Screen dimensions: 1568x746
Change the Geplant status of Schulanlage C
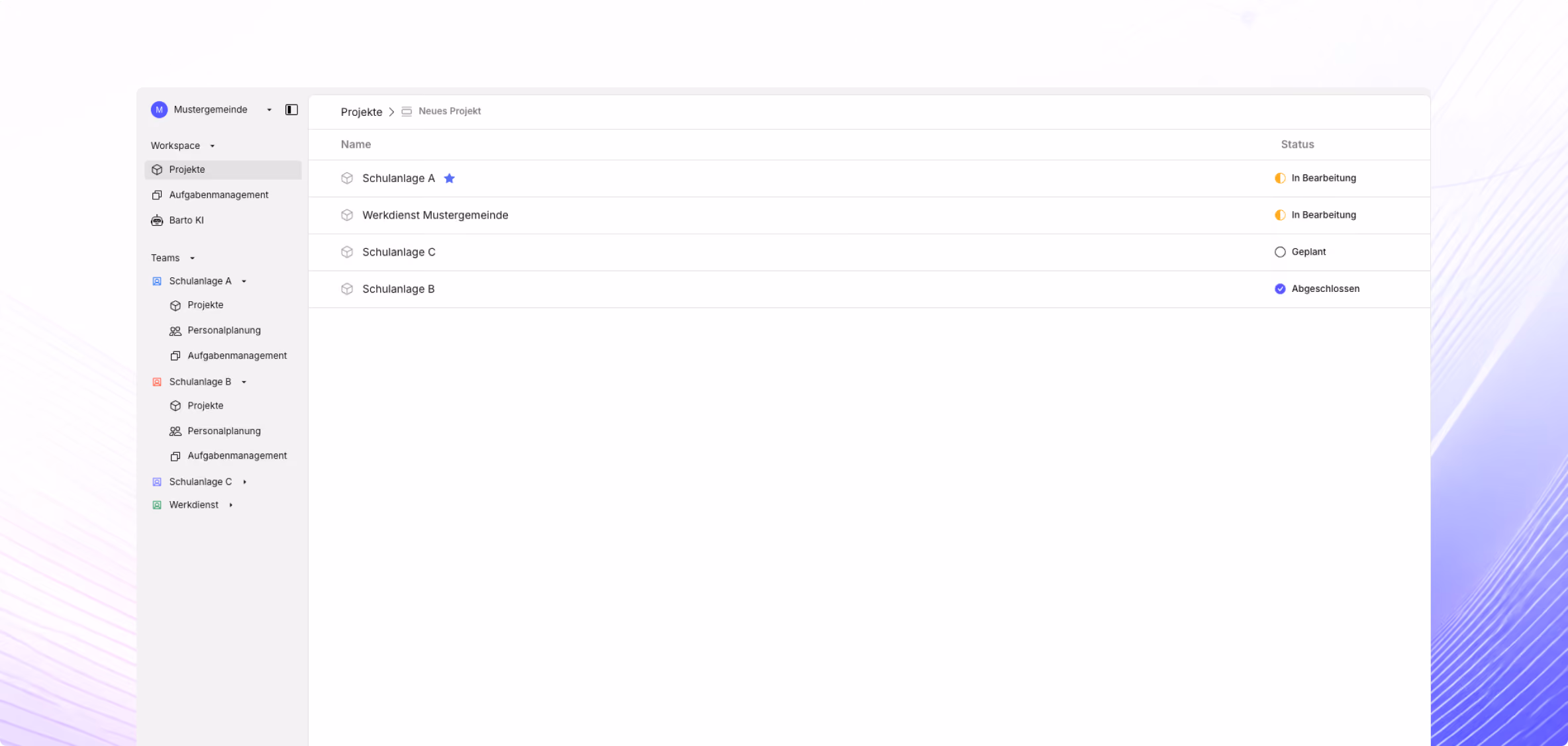1308,252
